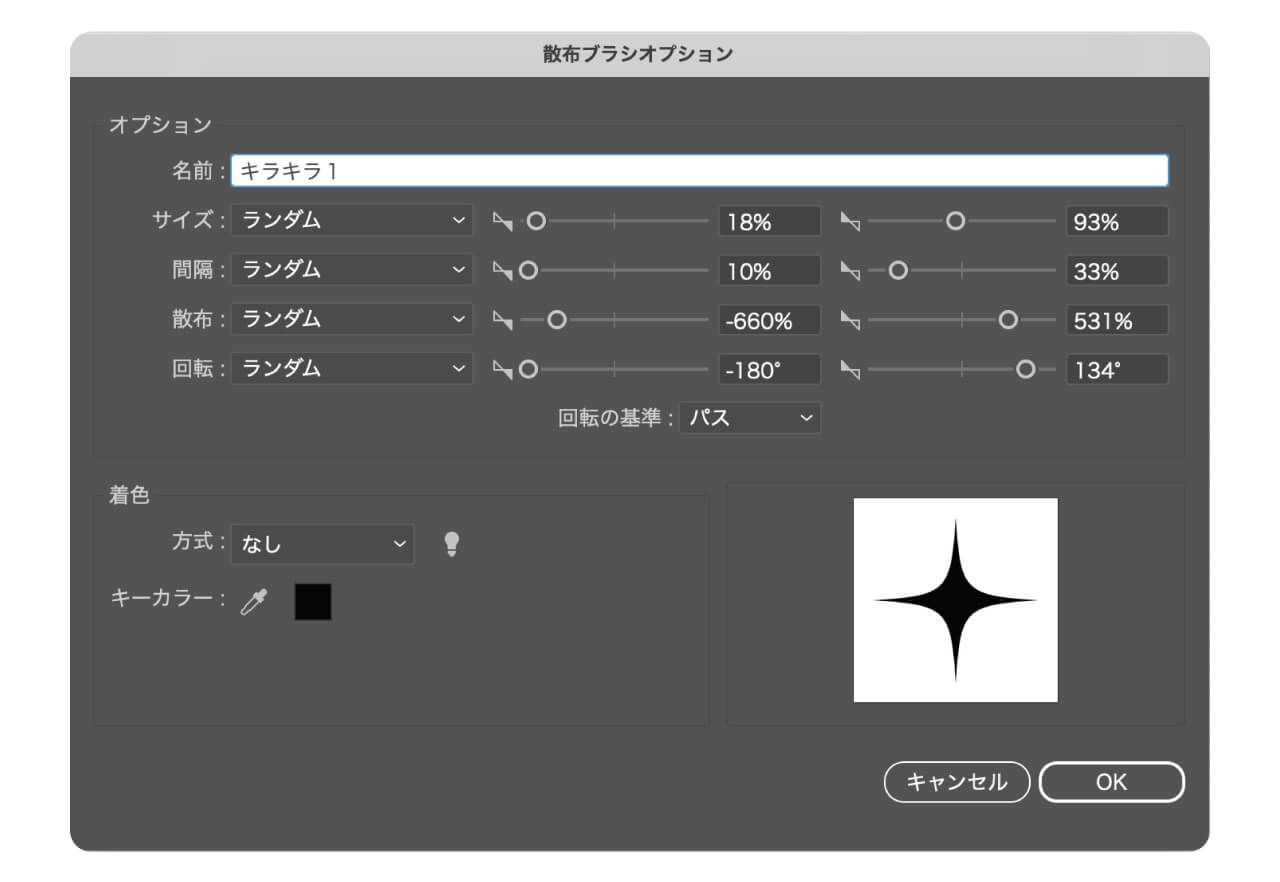Click the spacing field showing 33%

(1117, 270)
